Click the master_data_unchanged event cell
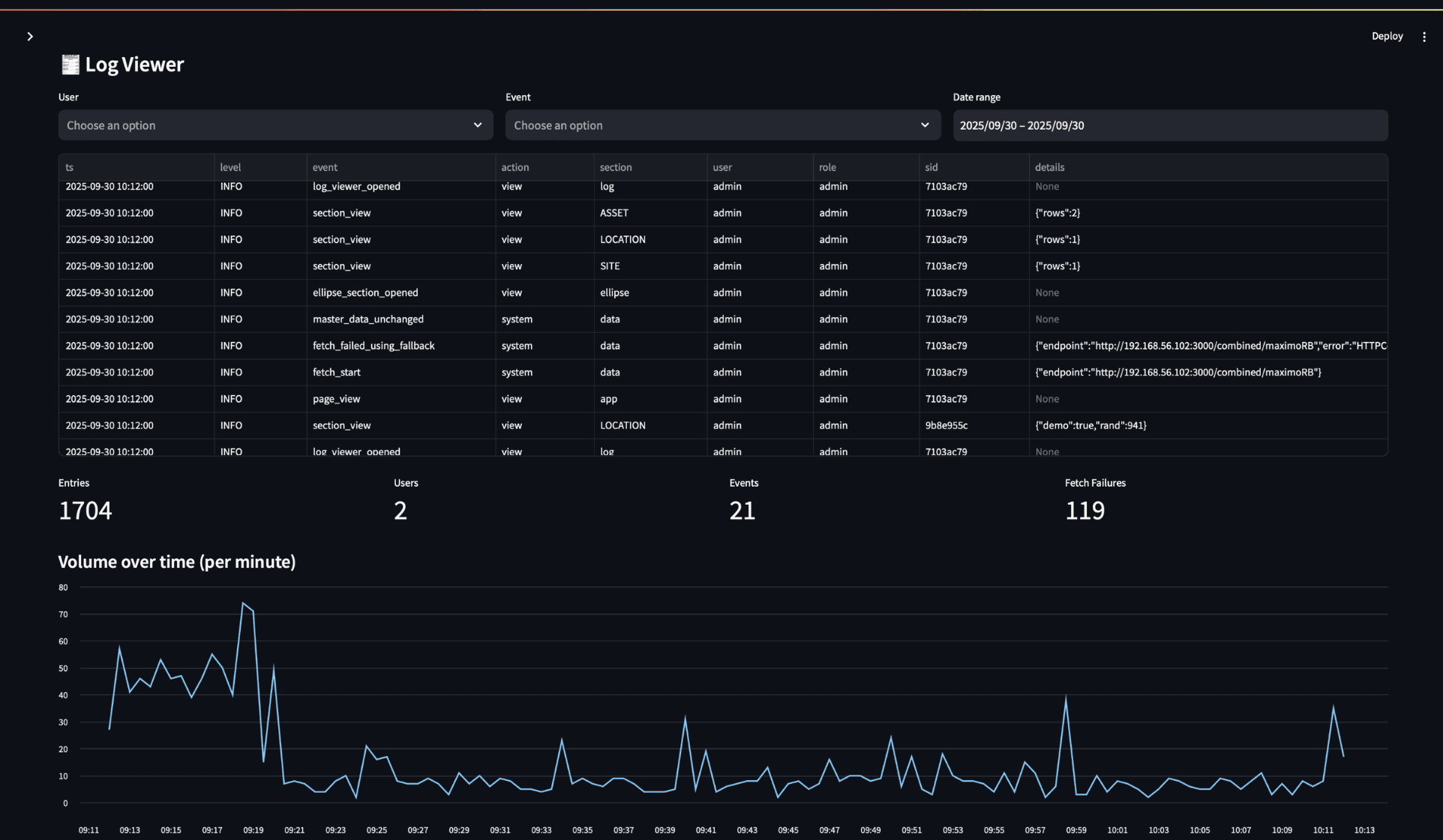The image size is (1443, 840). pos(367,319)
